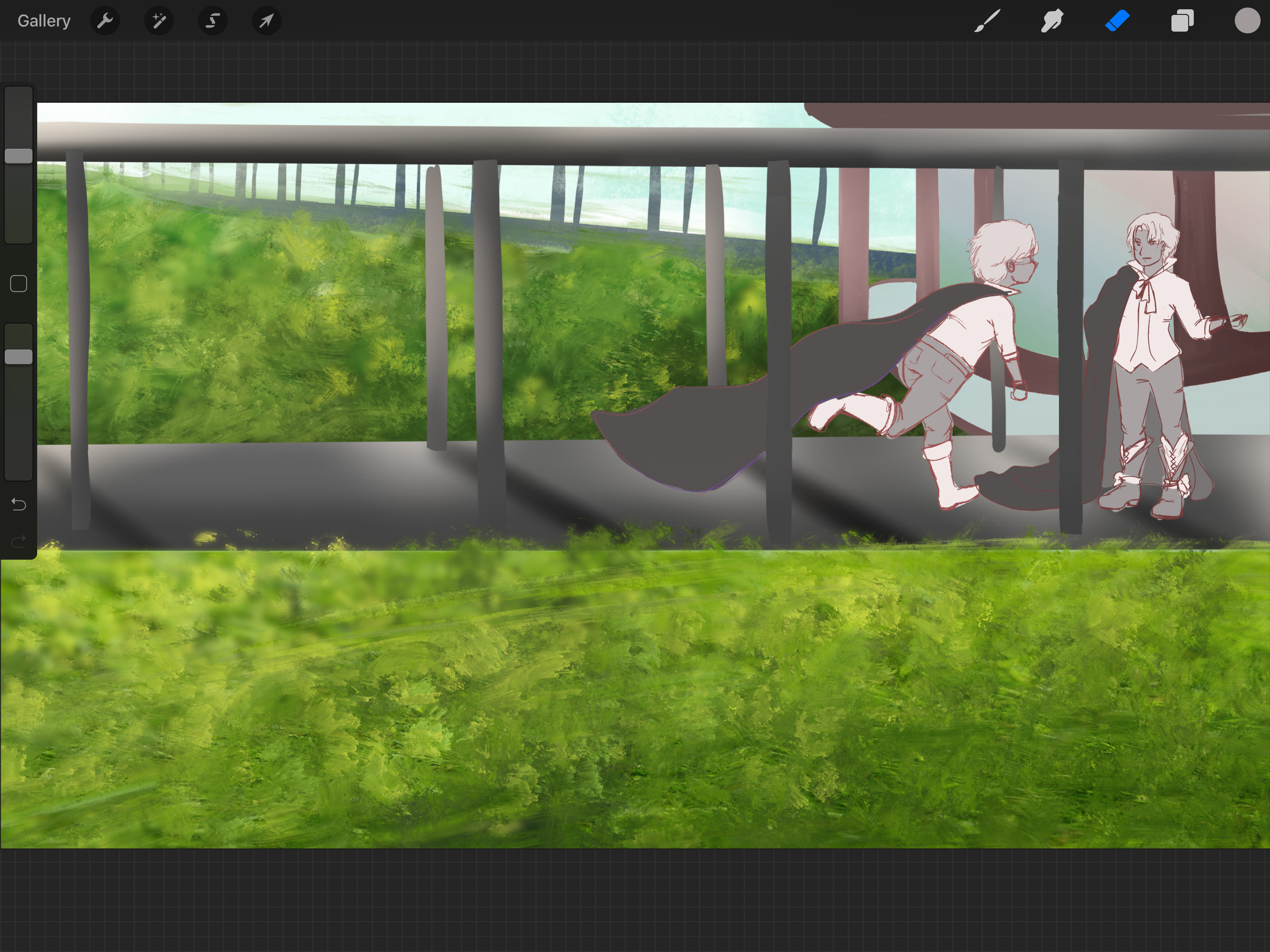The height and width of the screenshot is (952, 1270).
Task: Open the Actions wrench menu
Action: pyautogui.click(x=105, y=21)
